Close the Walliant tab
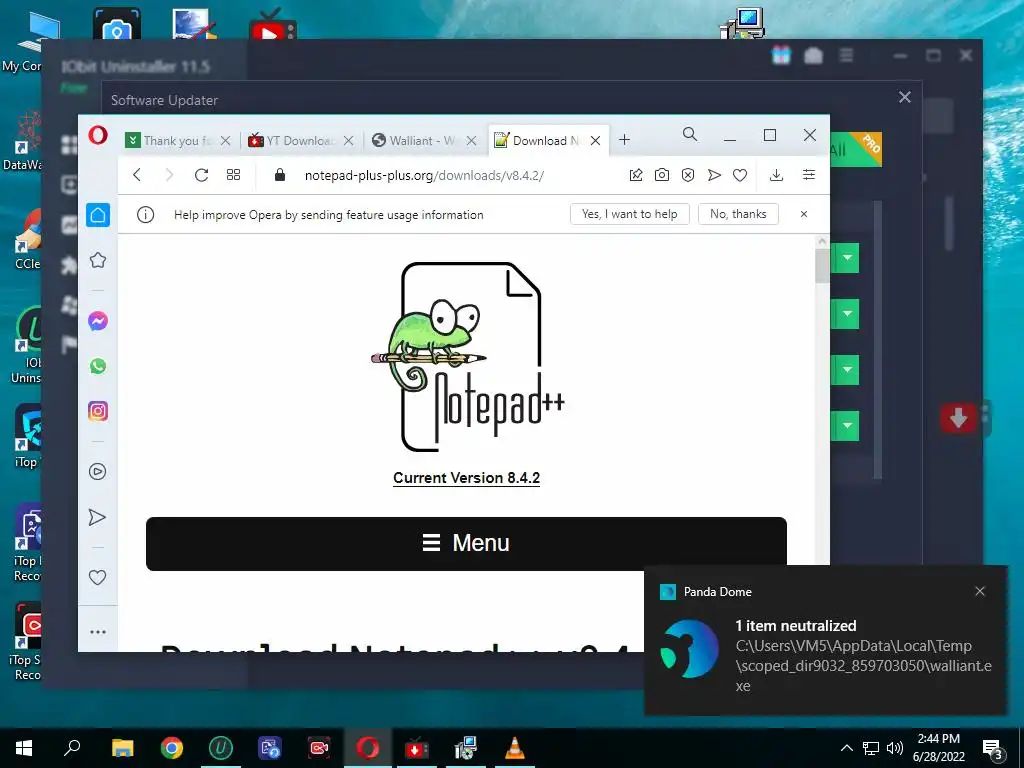This screenshot has width=1024, height=768. coord(472,140)
